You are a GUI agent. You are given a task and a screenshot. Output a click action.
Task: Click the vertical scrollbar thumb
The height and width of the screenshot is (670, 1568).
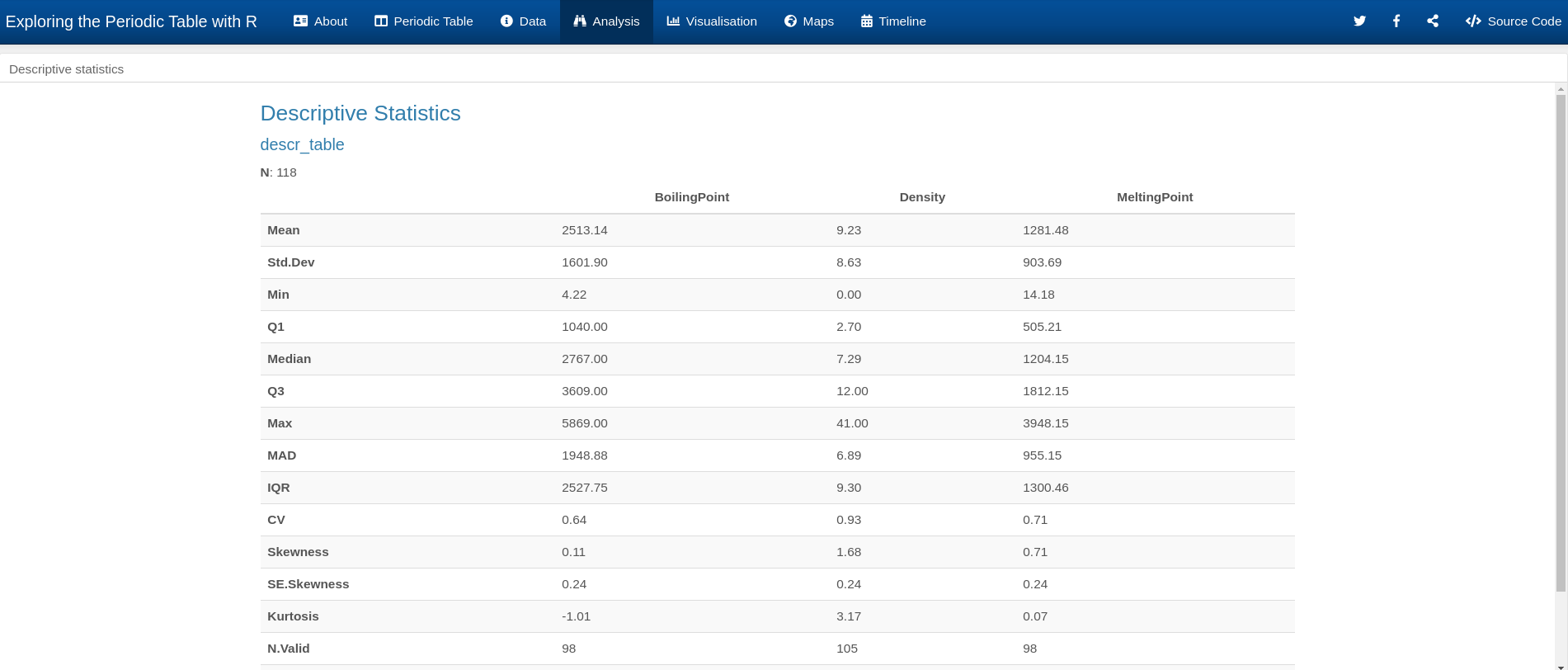pos(1561,342)
